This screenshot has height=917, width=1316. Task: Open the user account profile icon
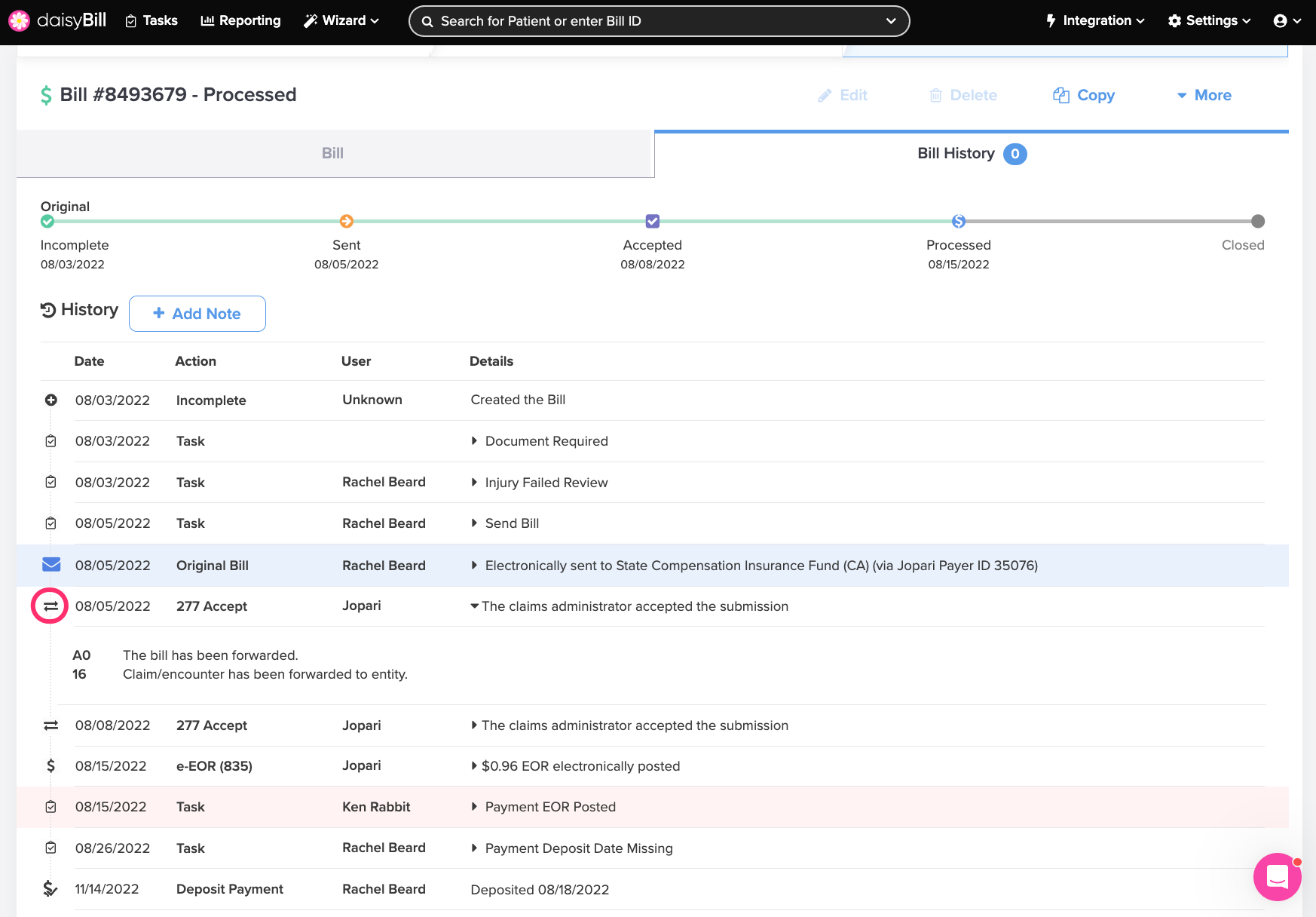(1280, 21)
